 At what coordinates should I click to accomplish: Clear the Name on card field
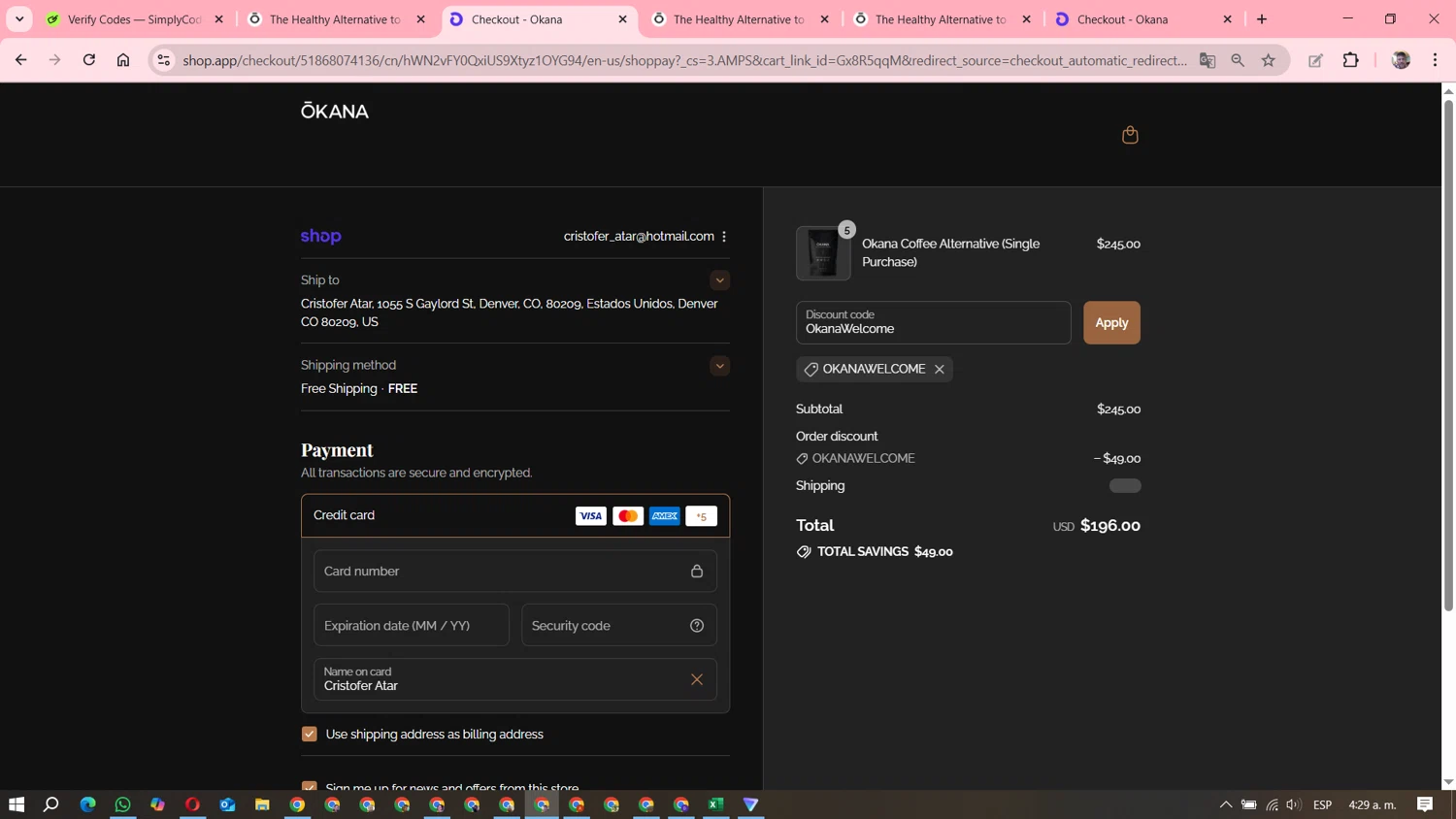[x=697, y=679]
